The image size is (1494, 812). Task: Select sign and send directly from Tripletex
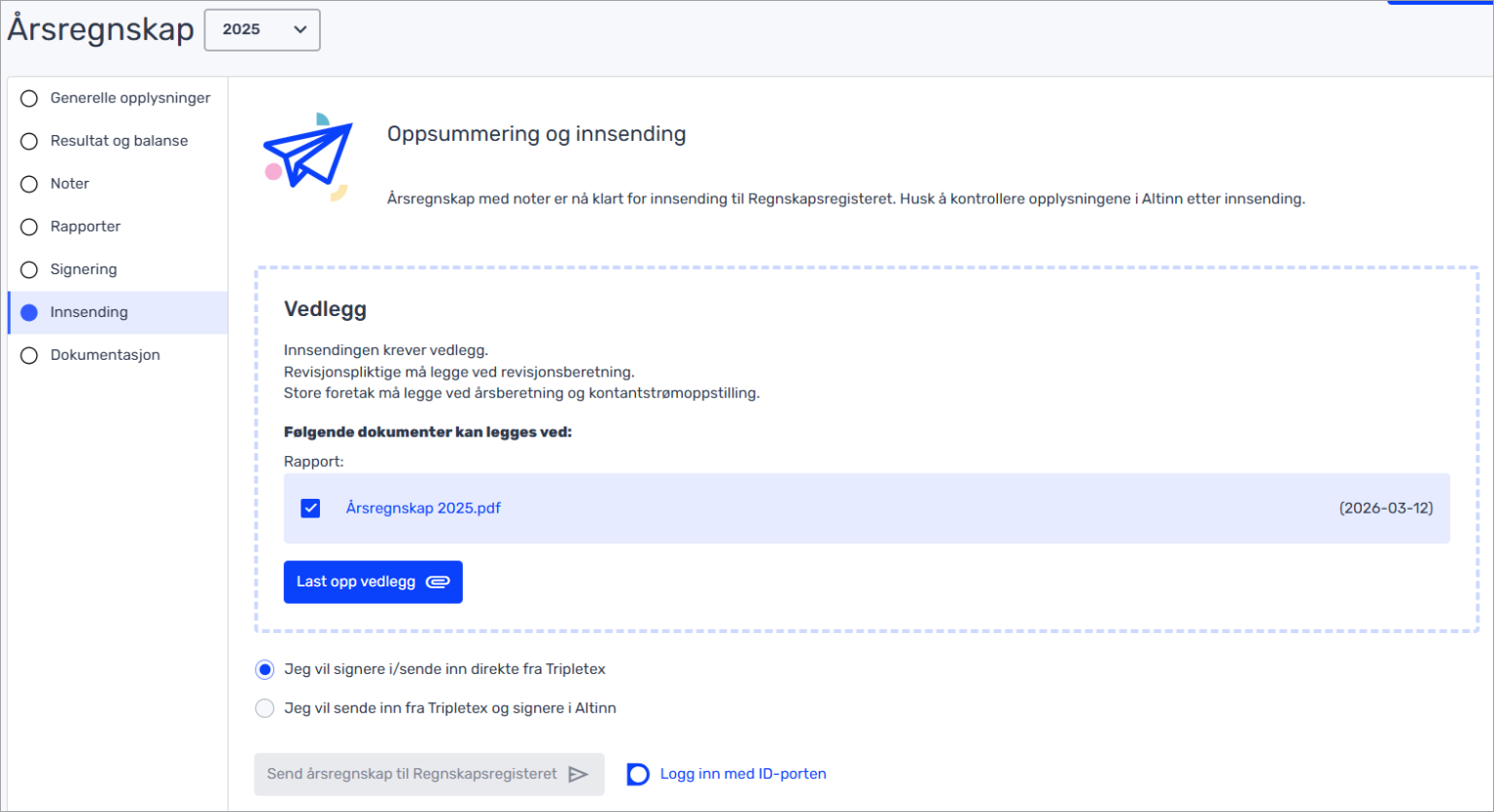[x=265, y=669]
